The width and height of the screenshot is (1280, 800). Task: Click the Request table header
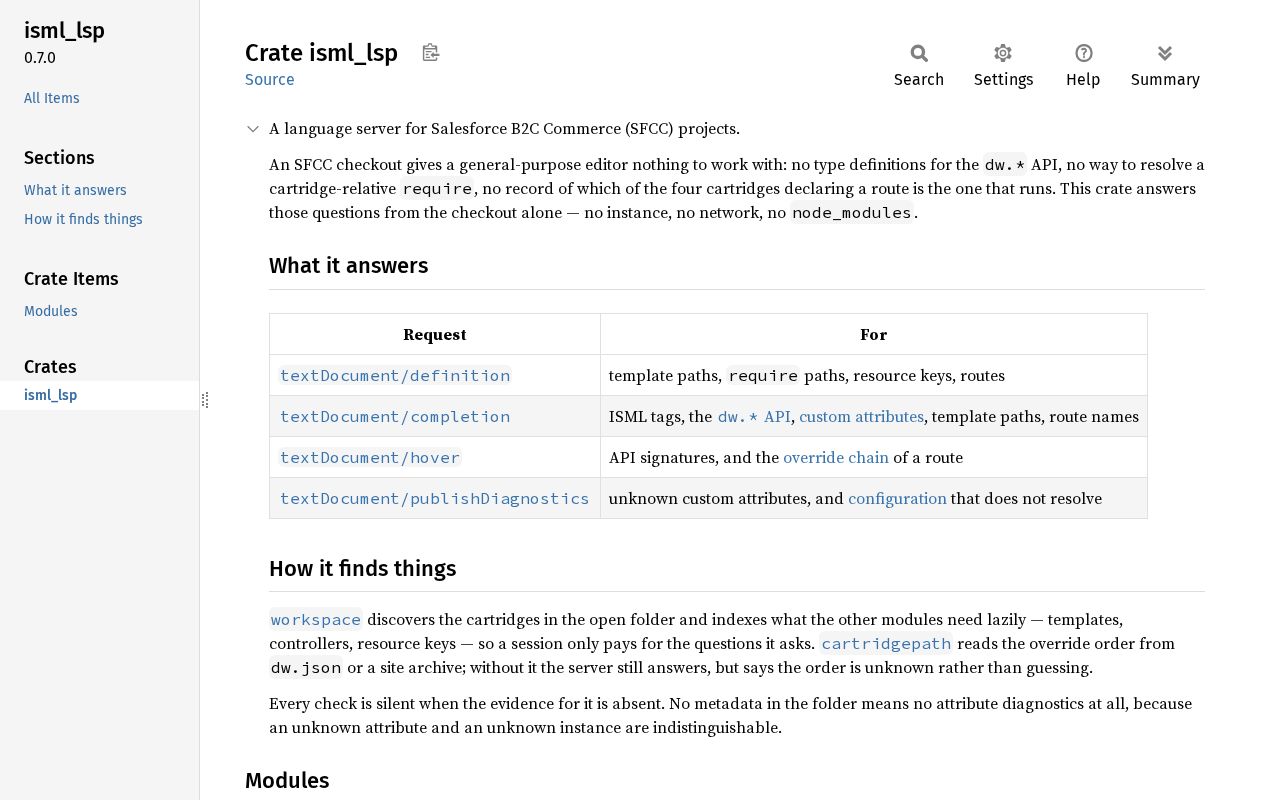point(435,334)
